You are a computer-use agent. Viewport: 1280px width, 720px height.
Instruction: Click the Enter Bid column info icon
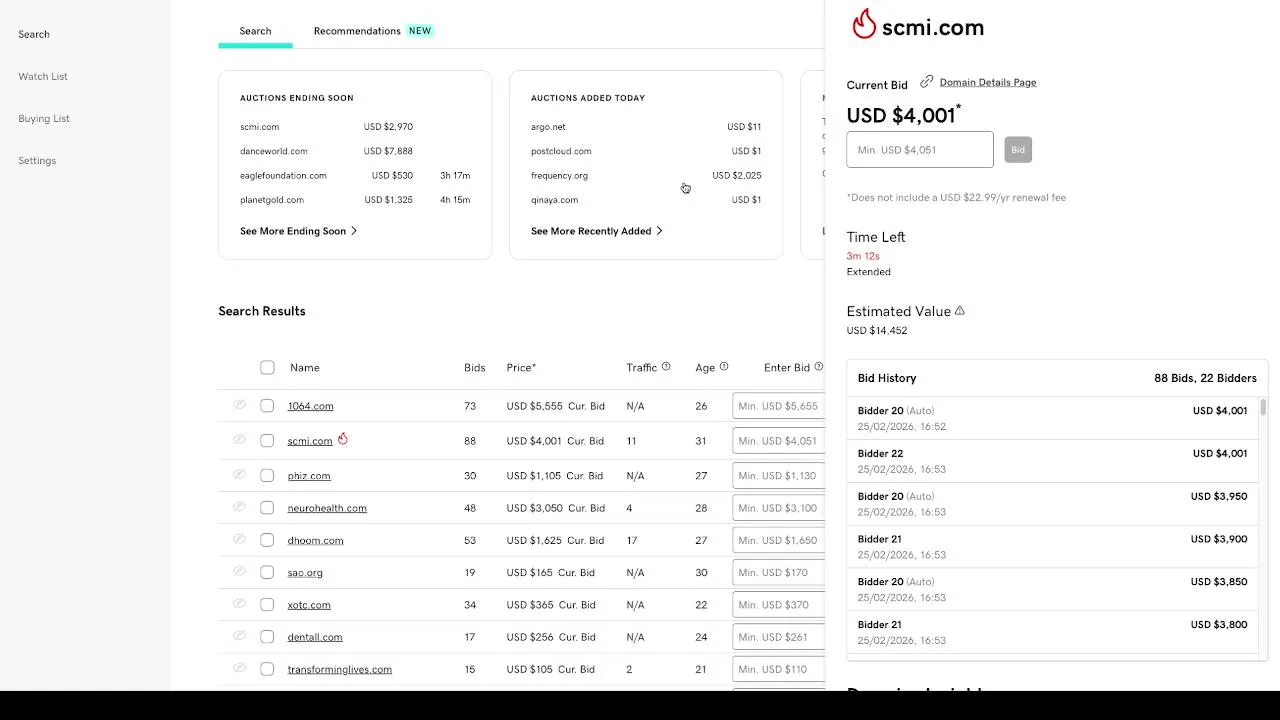click(x=819, y=367)
